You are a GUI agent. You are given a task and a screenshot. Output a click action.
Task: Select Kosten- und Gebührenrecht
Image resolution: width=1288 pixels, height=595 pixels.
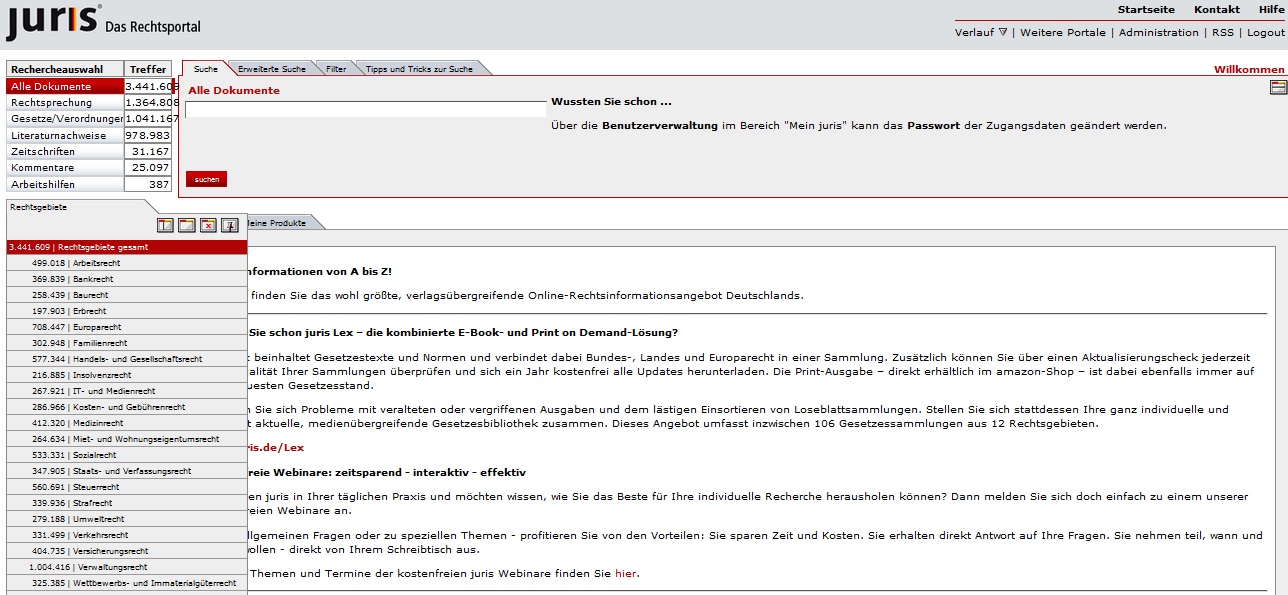126,407
